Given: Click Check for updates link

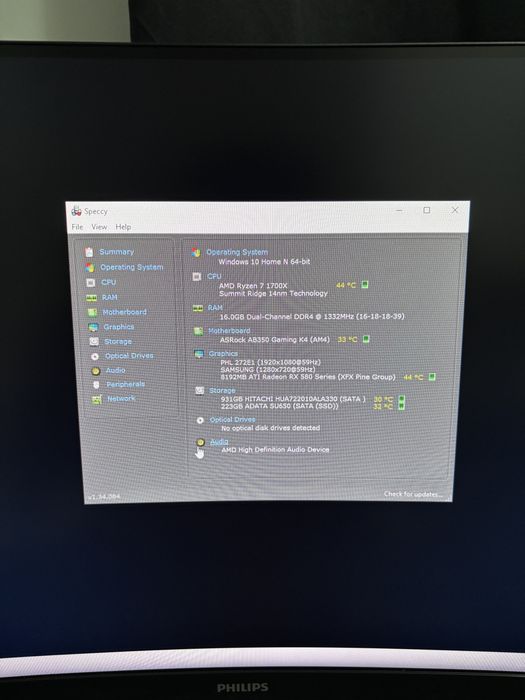Looking at the screenshot, I should click(413, 494).
